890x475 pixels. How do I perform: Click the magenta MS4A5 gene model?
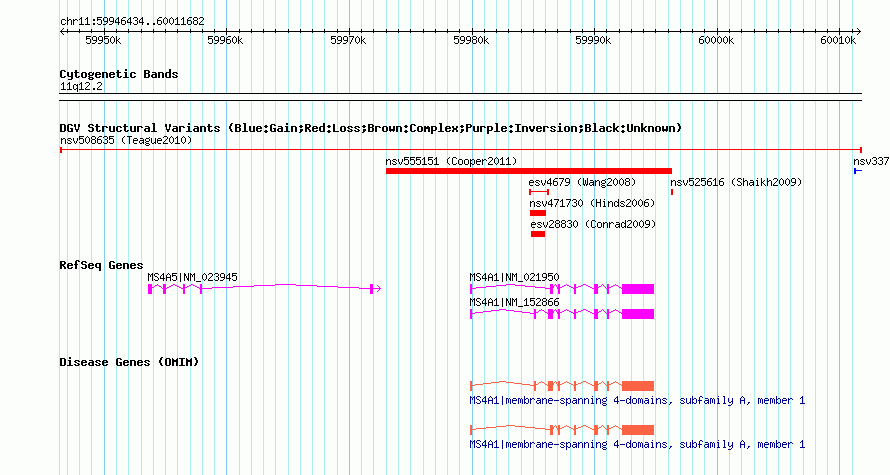tap(264, 289)
